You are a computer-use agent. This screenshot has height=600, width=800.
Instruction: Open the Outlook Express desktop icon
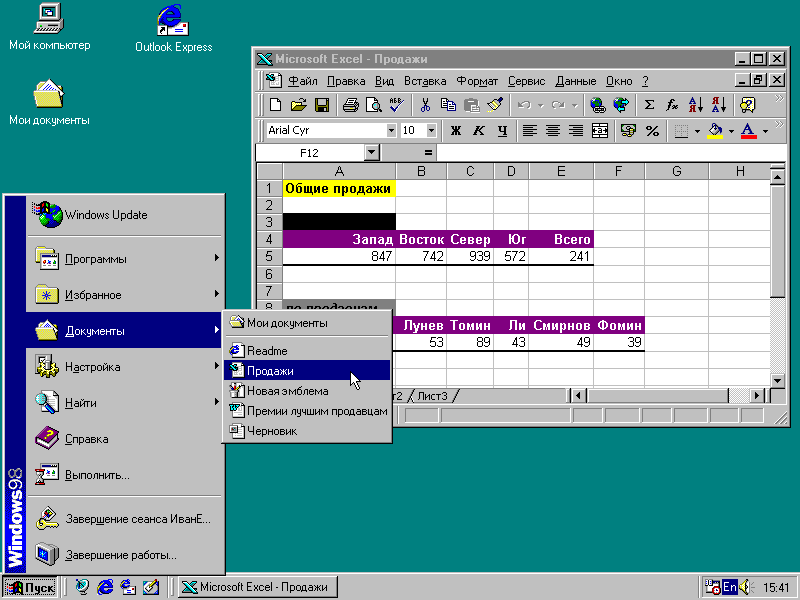[173, 28]
